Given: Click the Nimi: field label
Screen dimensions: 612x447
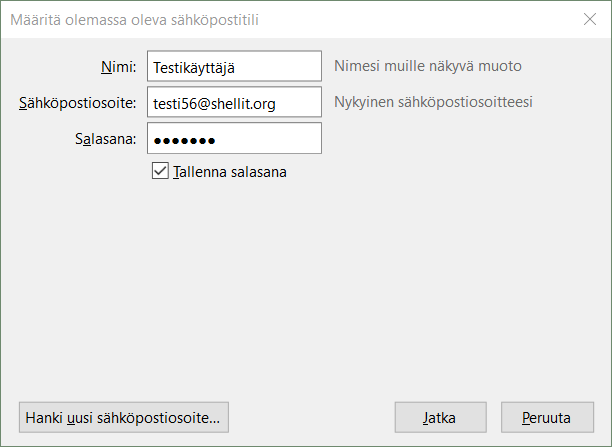Looking at the screenshot, I should coord(119,67).
